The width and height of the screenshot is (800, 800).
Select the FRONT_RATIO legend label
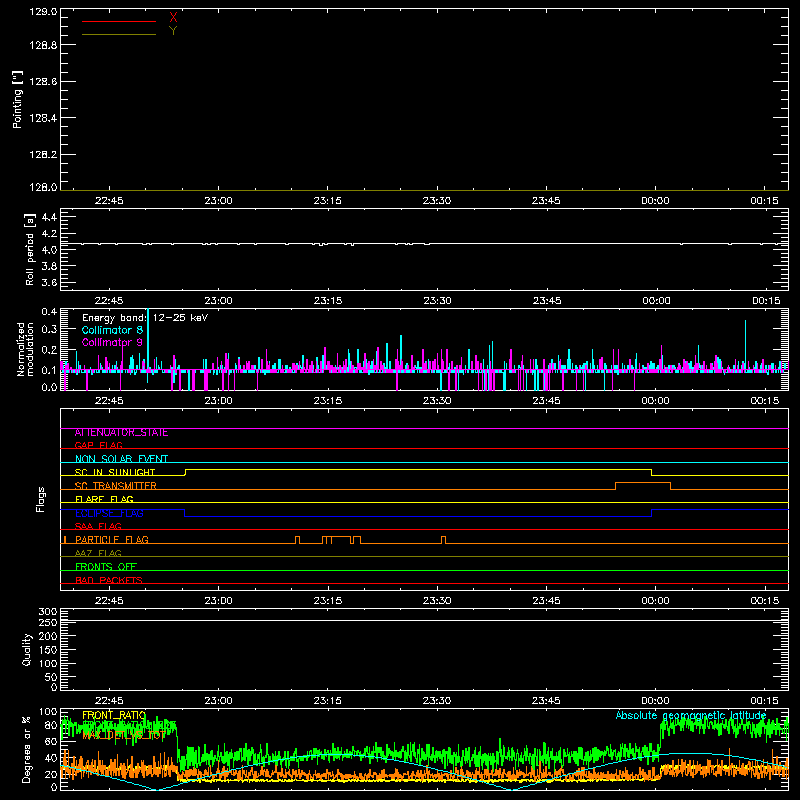114,715
